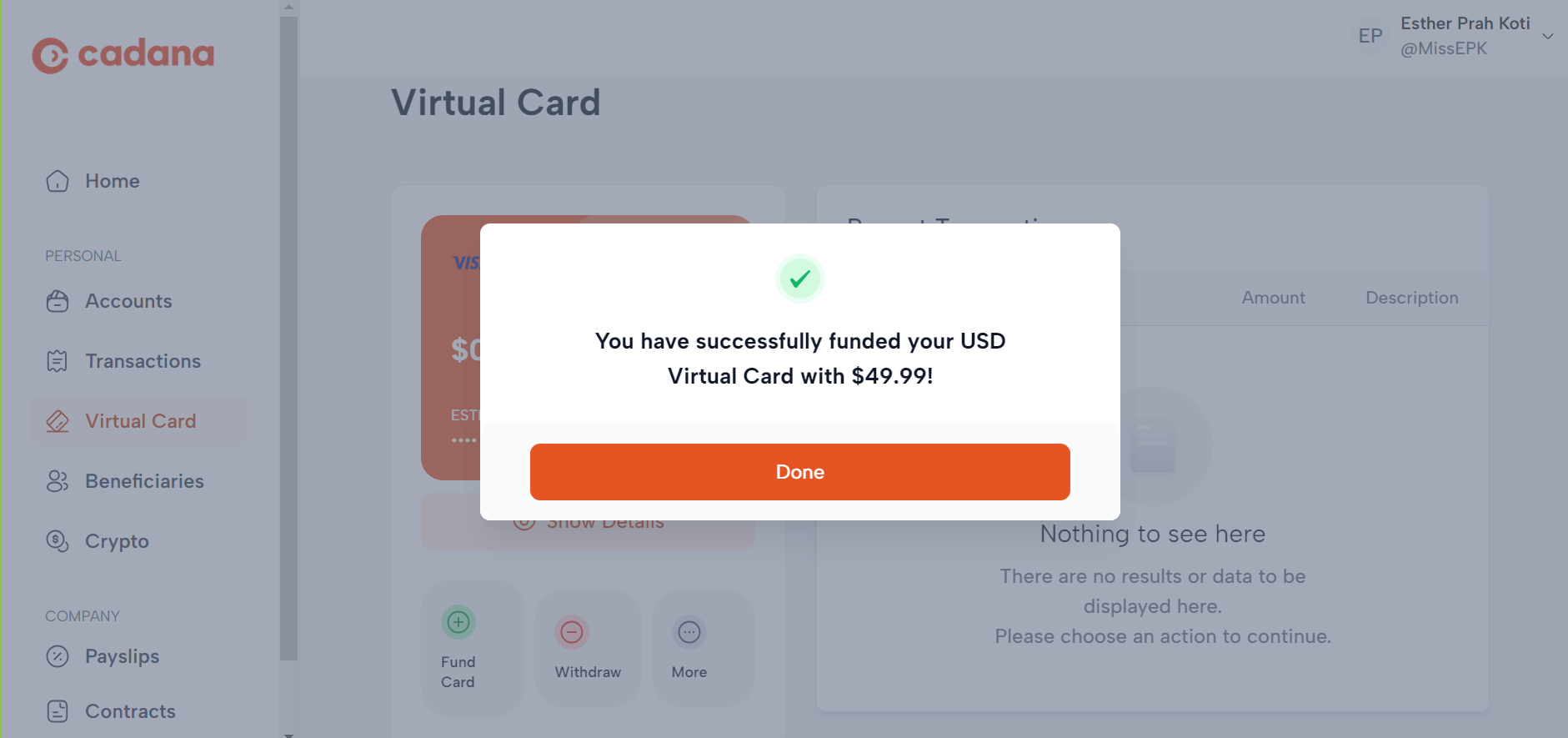Click the Accounts bag icon
This screenshot has height=738, width=1568.
[58, 301]
